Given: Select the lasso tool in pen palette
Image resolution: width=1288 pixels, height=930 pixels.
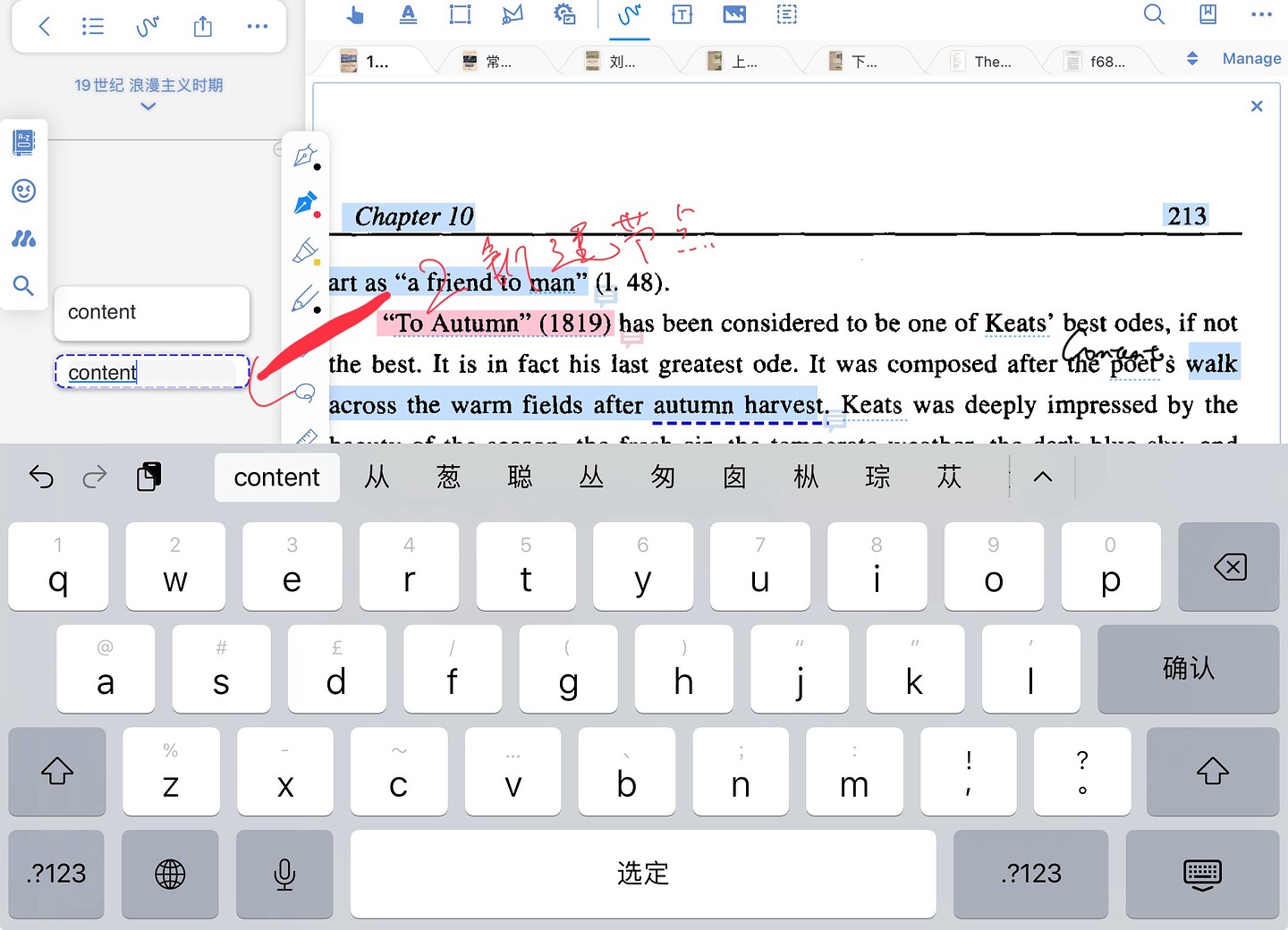Looking at the screenshot, I should point(304,392).
